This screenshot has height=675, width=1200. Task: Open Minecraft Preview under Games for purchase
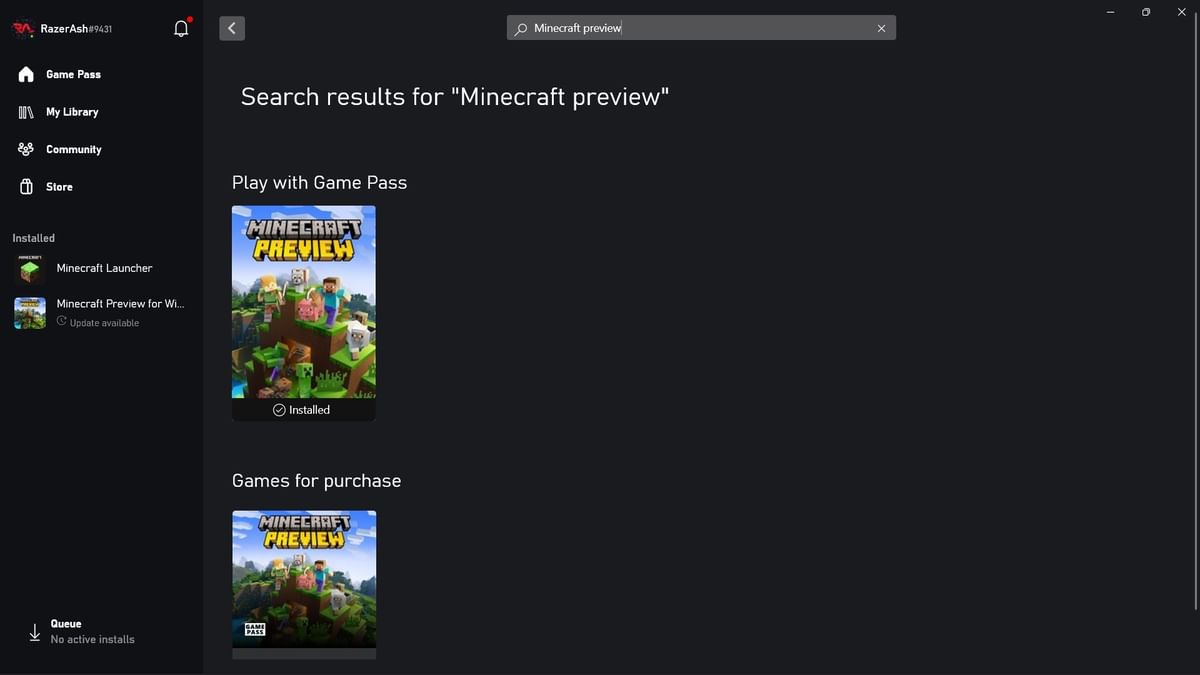303,578
